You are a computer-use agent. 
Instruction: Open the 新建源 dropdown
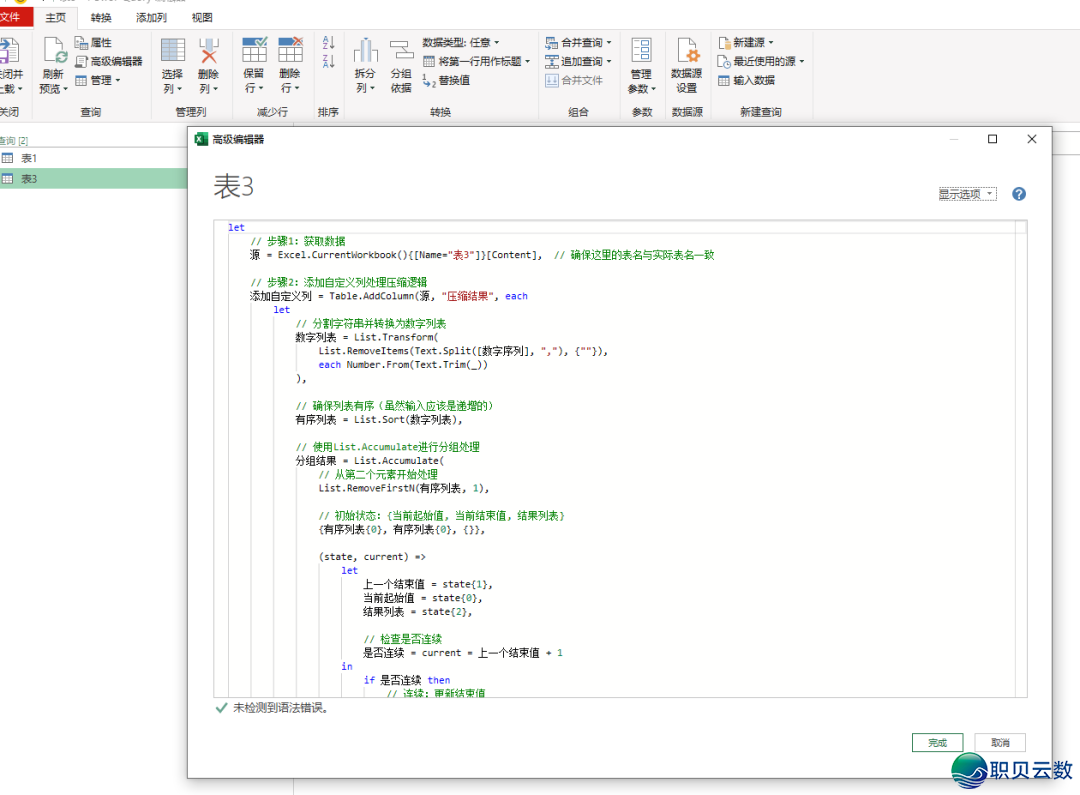(746, 43)
